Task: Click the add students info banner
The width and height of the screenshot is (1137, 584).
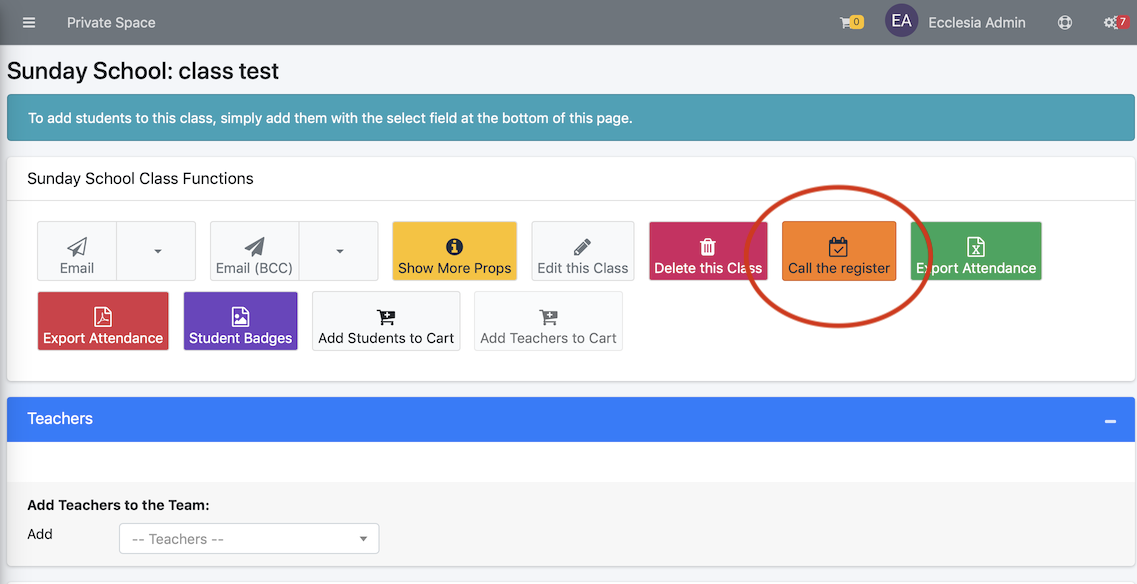Action: (x=571, y=118)
